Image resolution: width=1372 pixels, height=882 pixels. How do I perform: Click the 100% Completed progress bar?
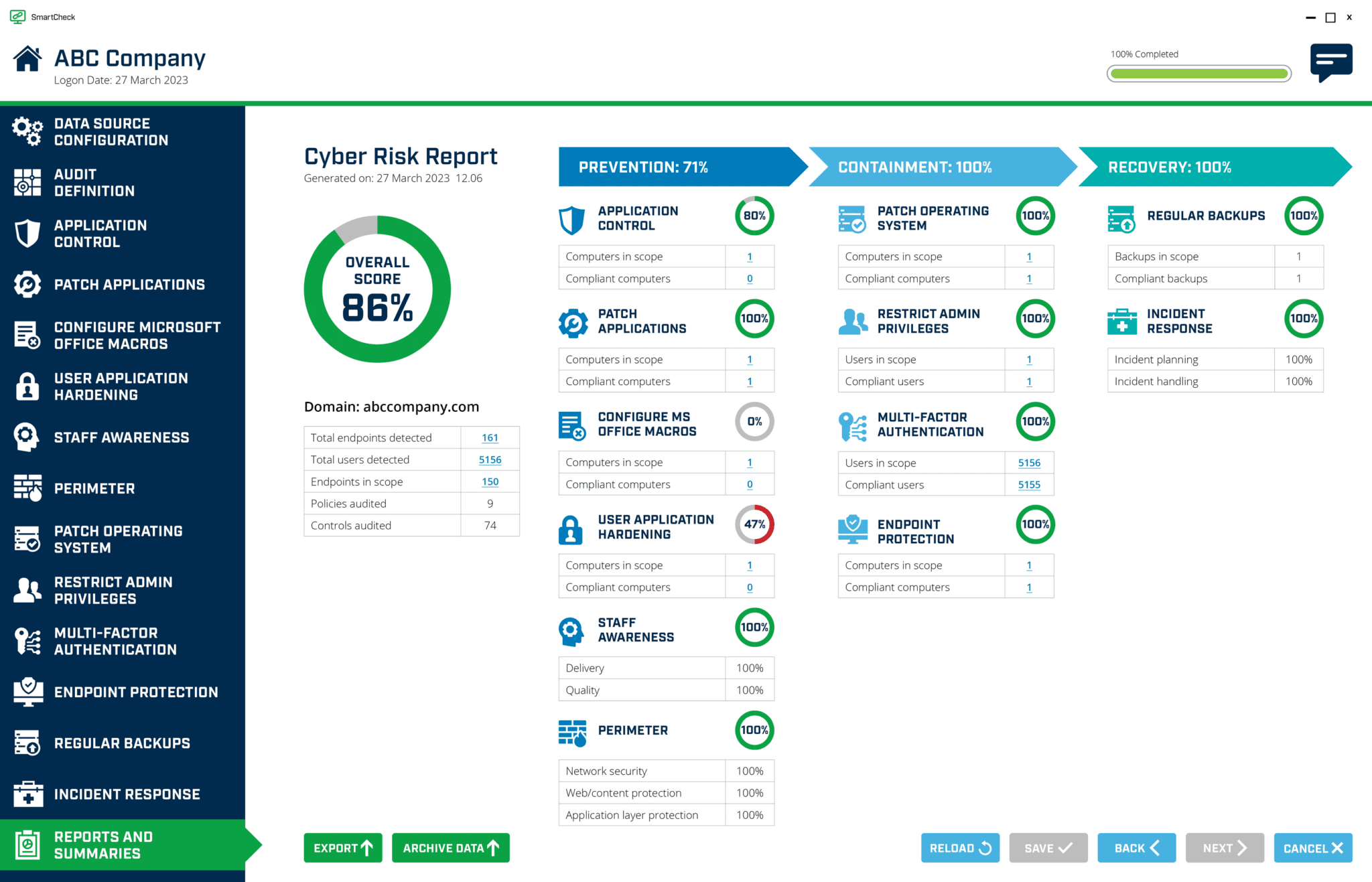1198,73
